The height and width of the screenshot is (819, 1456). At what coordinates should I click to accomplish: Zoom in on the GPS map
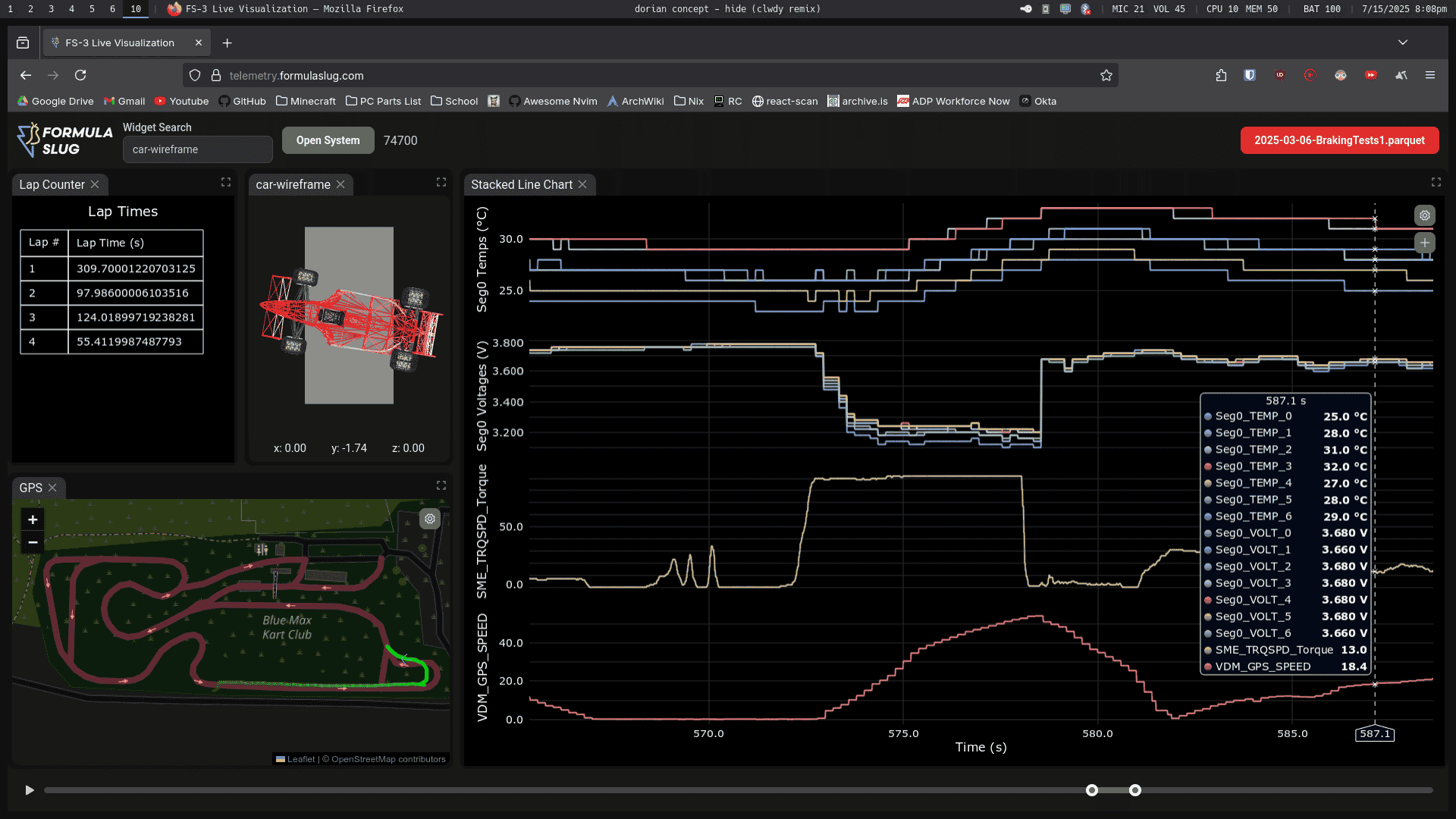[33, 519]
